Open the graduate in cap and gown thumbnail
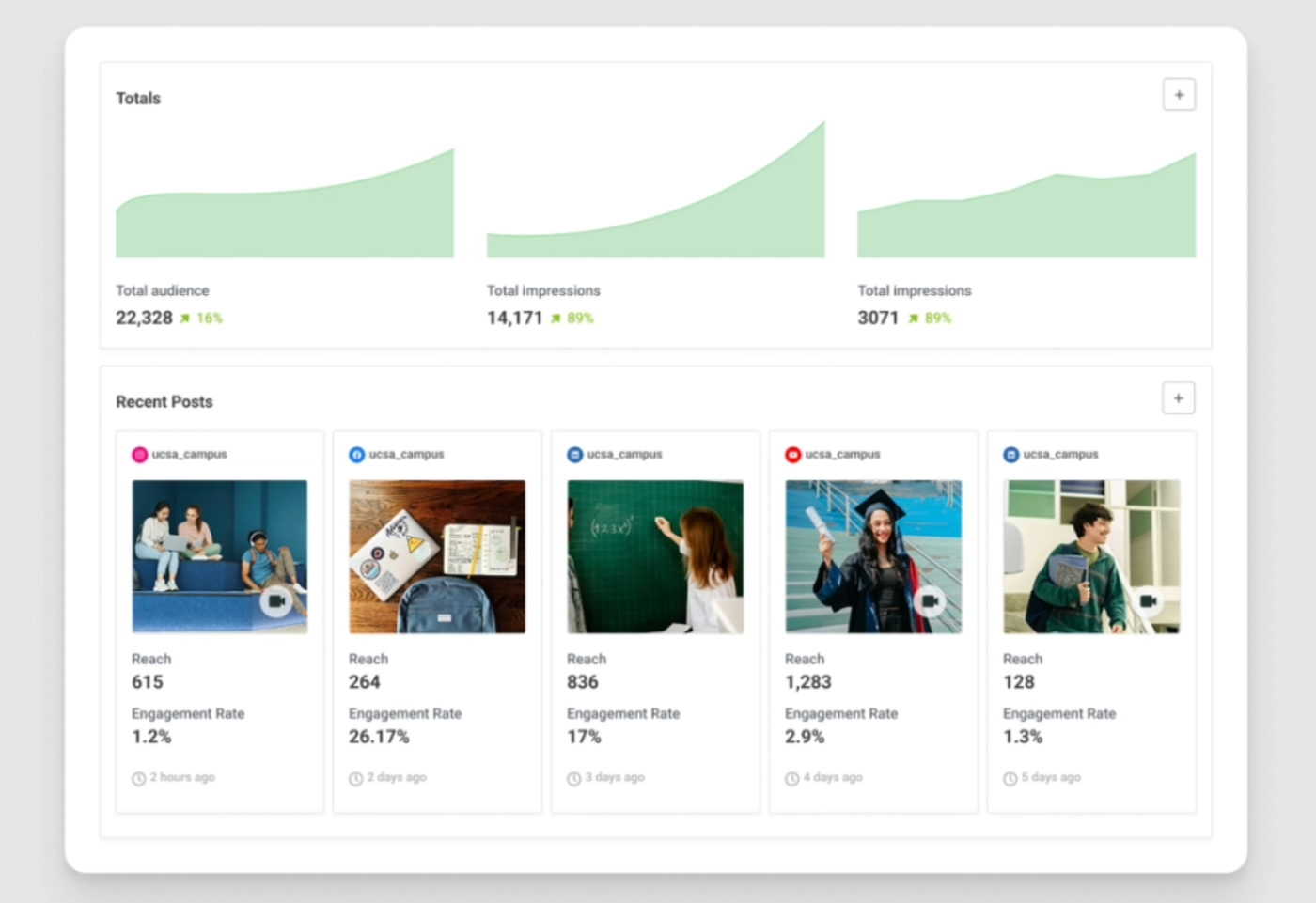The width and height of the screenshot is (1316, 903). 873,556
